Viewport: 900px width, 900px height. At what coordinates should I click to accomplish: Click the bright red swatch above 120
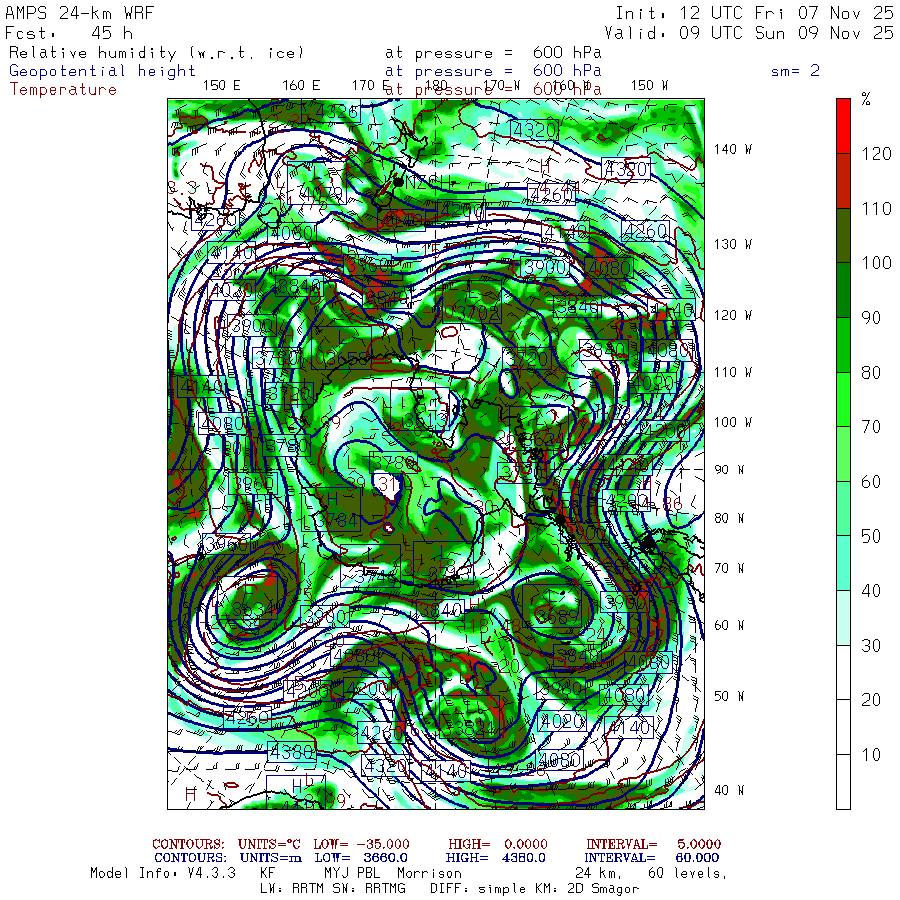pyautogui.click(x=843, y=125)
